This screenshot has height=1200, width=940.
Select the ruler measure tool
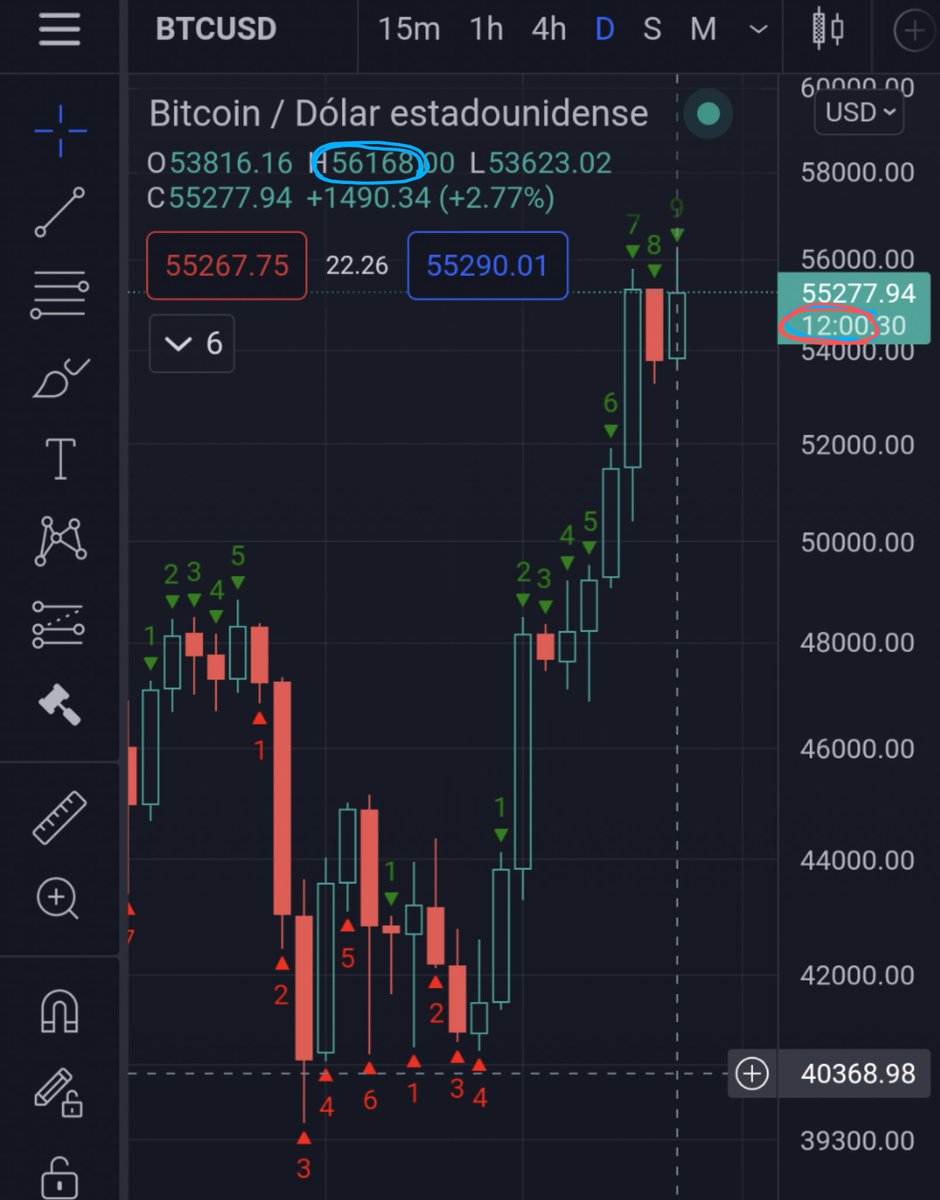point(60,817)
